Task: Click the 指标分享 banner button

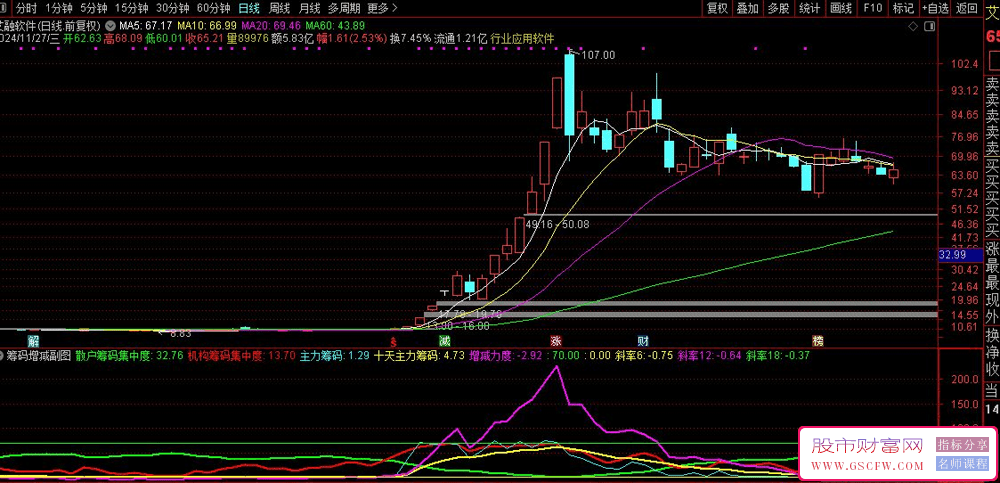Action: coord(962,443)
